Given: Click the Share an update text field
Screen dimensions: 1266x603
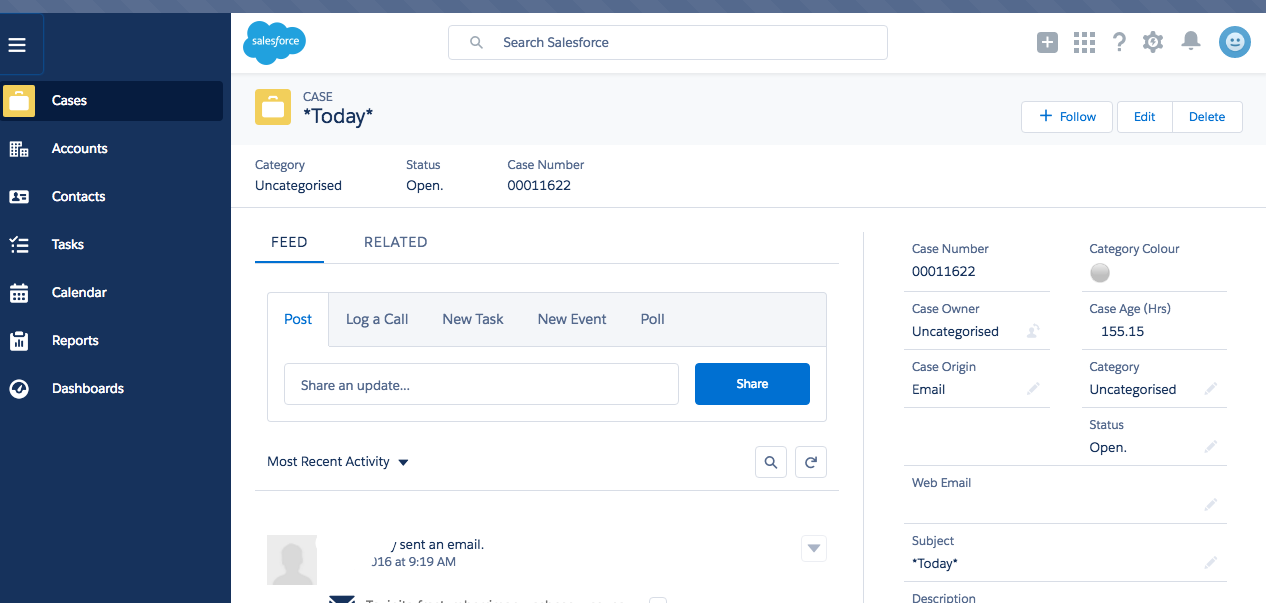Looking at the screenshot, I should (481, 385).
